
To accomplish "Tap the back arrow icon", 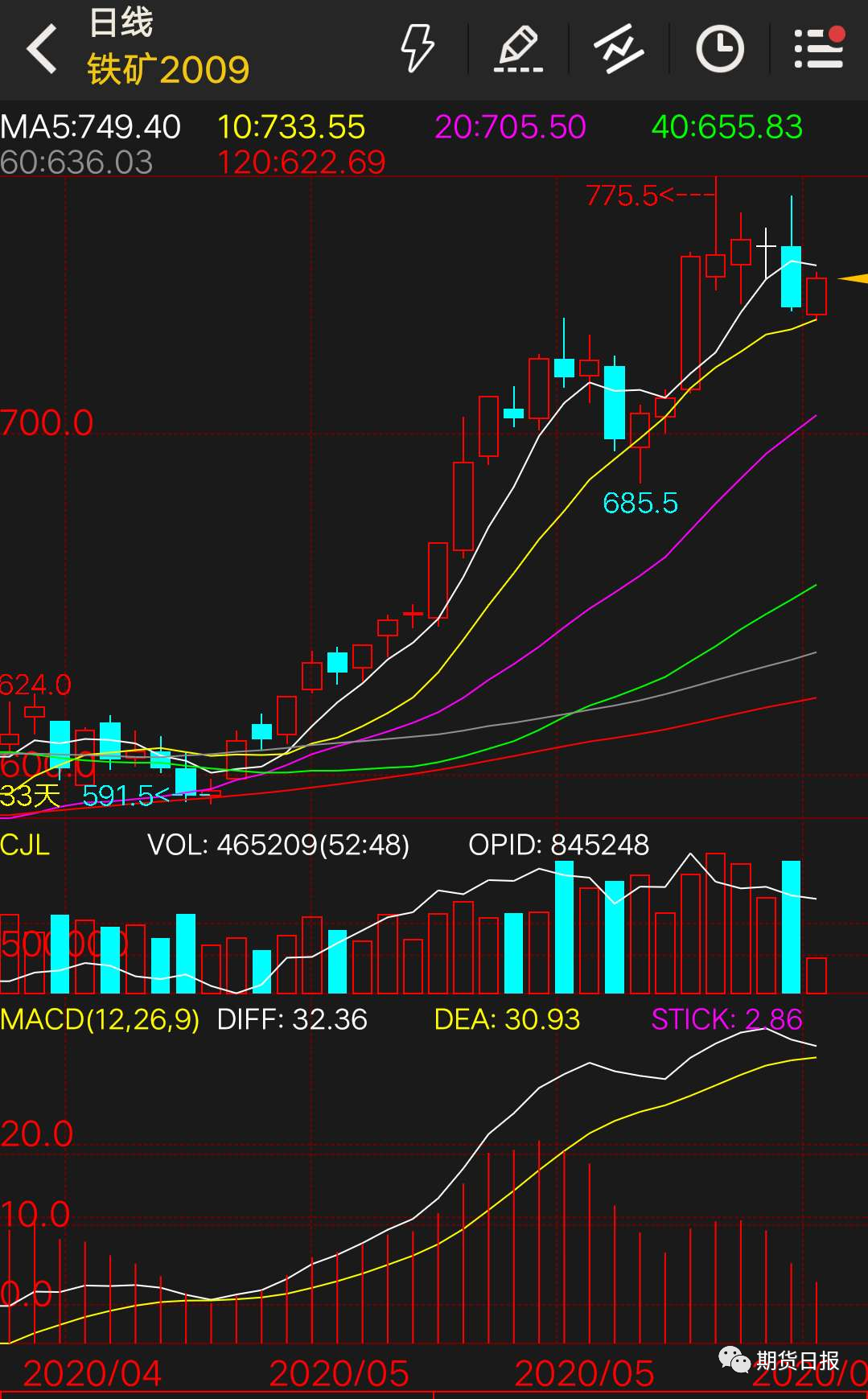I will [42, 49].
